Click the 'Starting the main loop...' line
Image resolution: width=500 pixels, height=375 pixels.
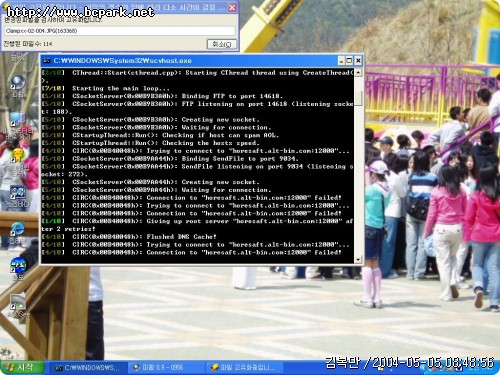(105, 88)
